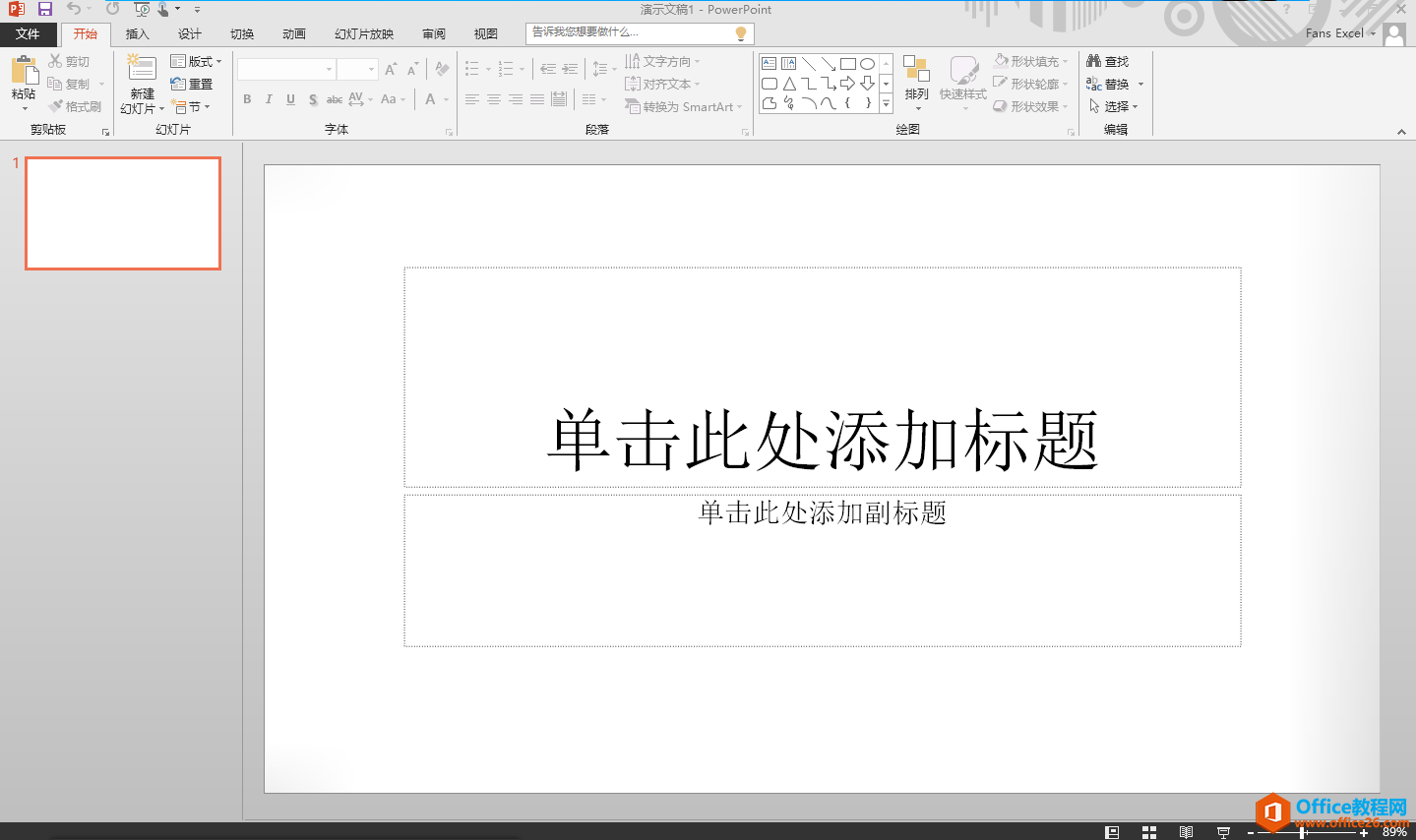Switch to the 设计 (Design) tab
The image size is (1416, 840).
[190, 33]
